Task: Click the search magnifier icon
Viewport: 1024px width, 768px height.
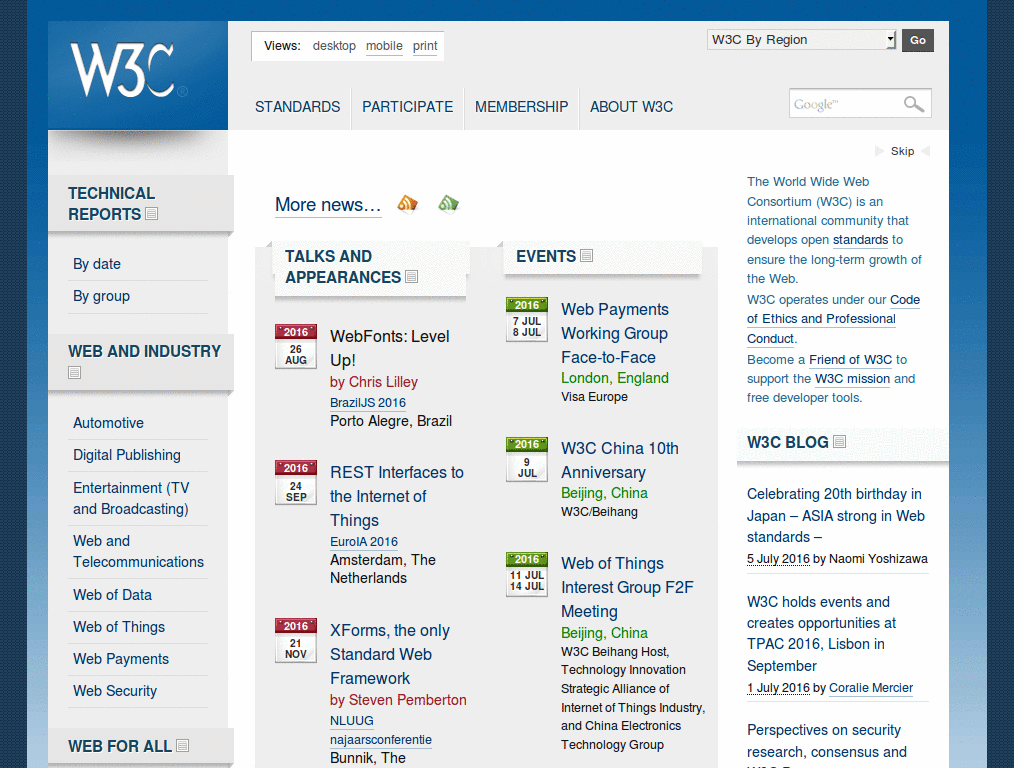Action: tap(914, 104)
